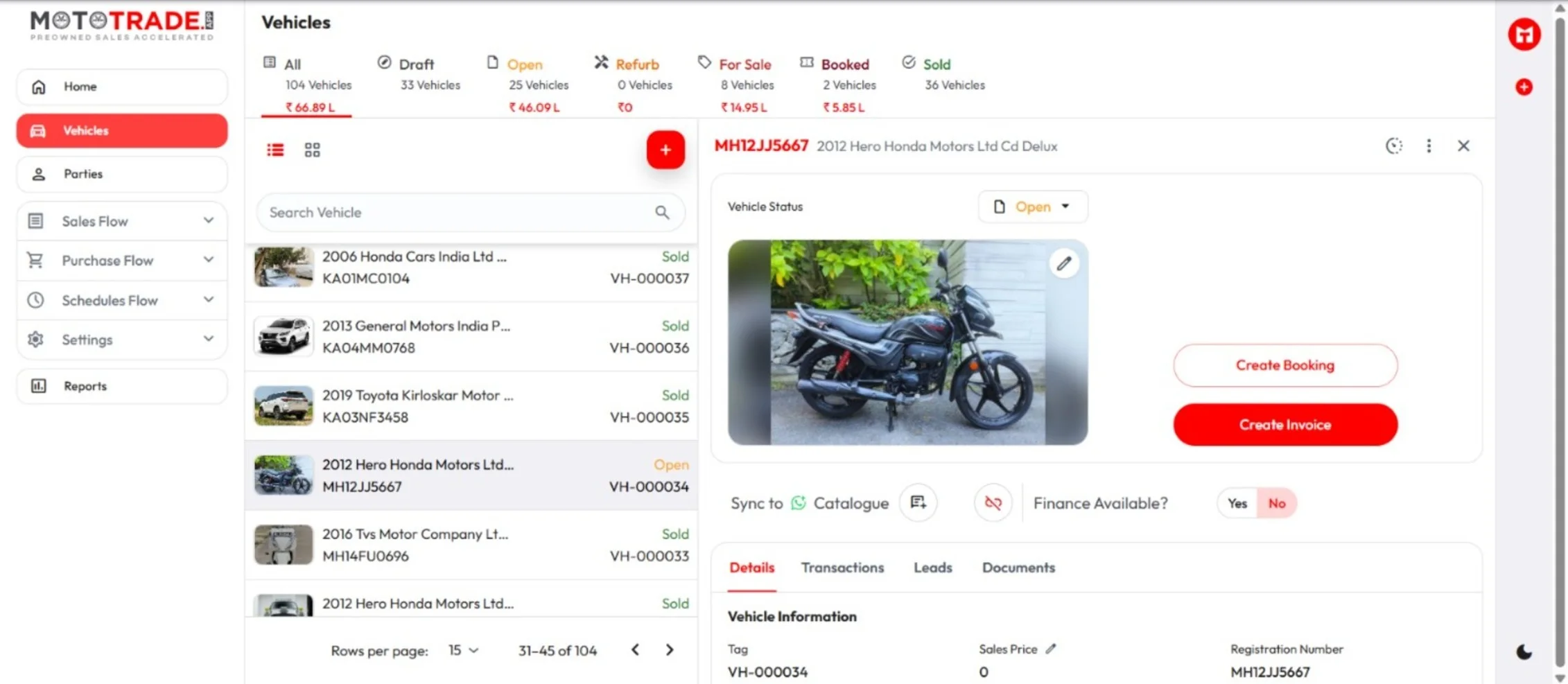Select the 2019 Toyota Kirloskar Motor row
Screen dimensions: 1568x684
pos(471,406)
